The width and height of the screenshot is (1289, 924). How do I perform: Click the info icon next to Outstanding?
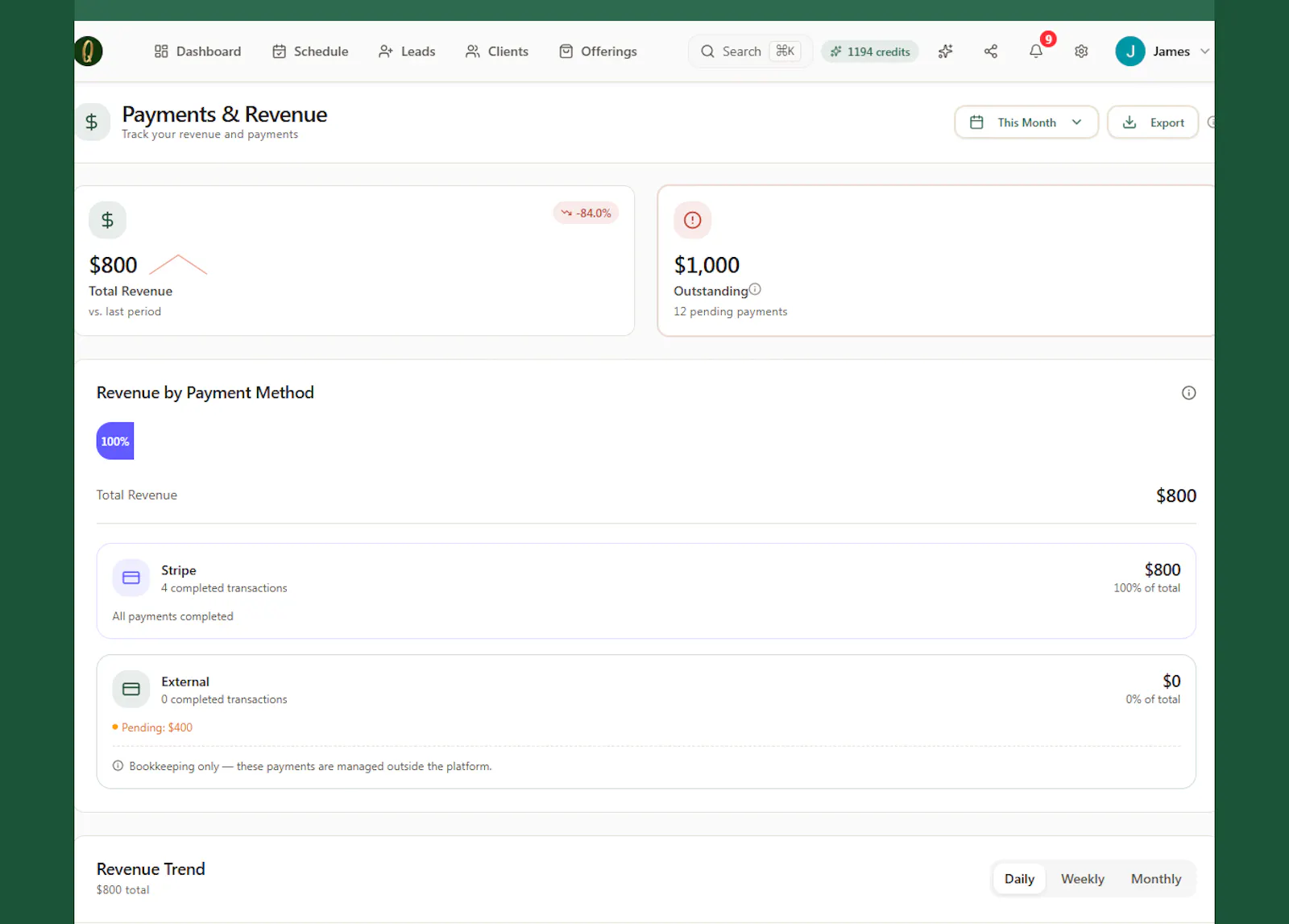pyautogui.click(x=755, y=289)
